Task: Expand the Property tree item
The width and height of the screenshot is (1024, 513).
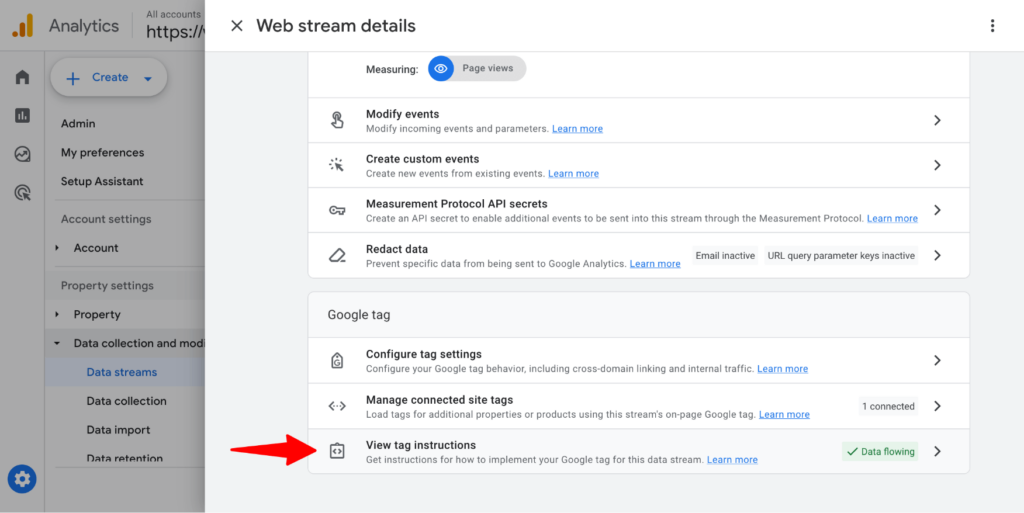Action: point(58,314)
